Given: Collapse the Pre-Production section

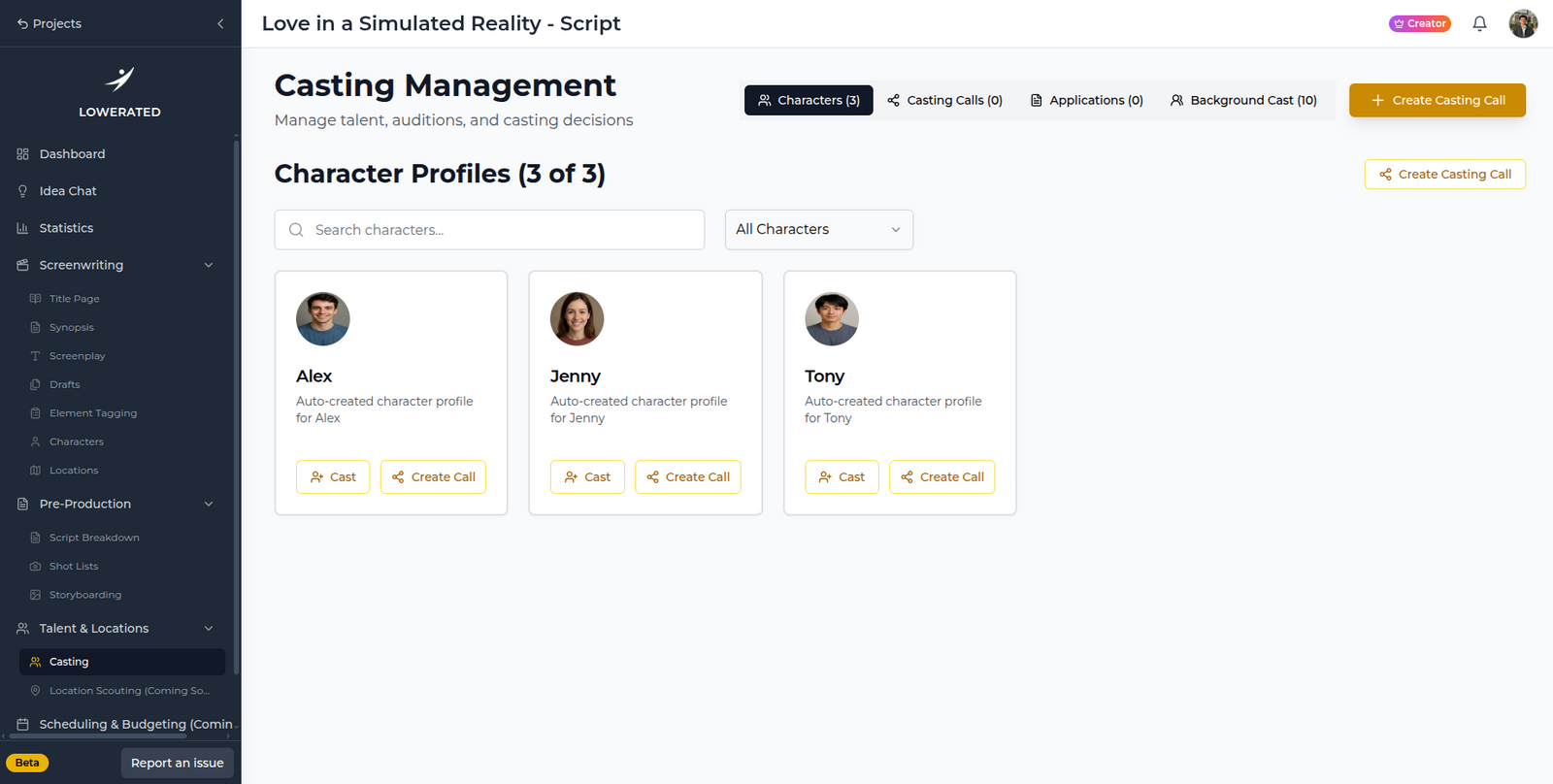Looking at the screenshot, I should (x=209, y=504).
